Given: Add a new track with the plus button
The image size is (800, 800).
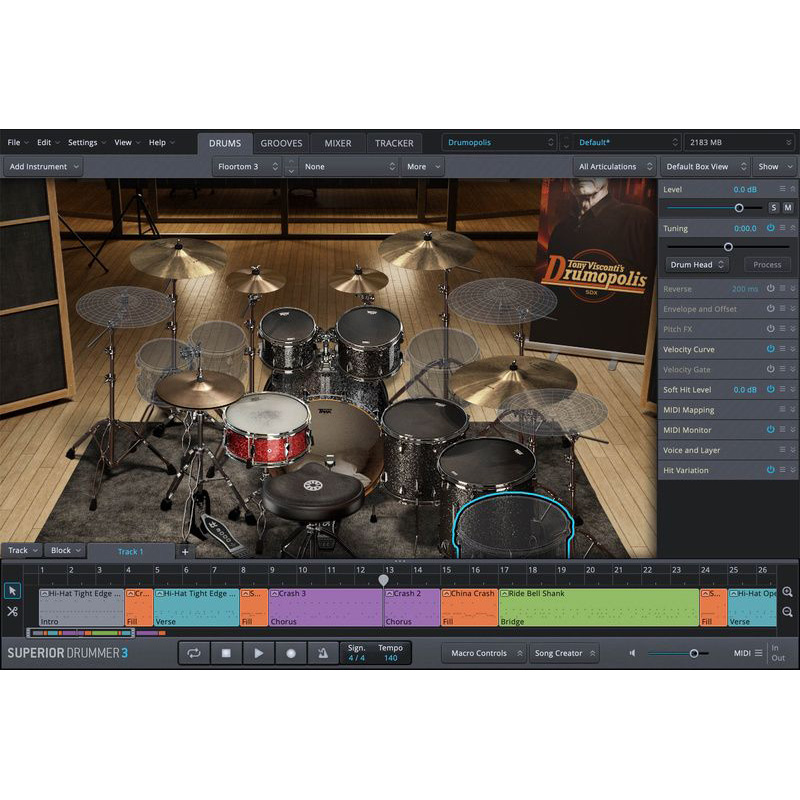Looking at the screenshot, I should pyautogui.click(x=185, y=552).
